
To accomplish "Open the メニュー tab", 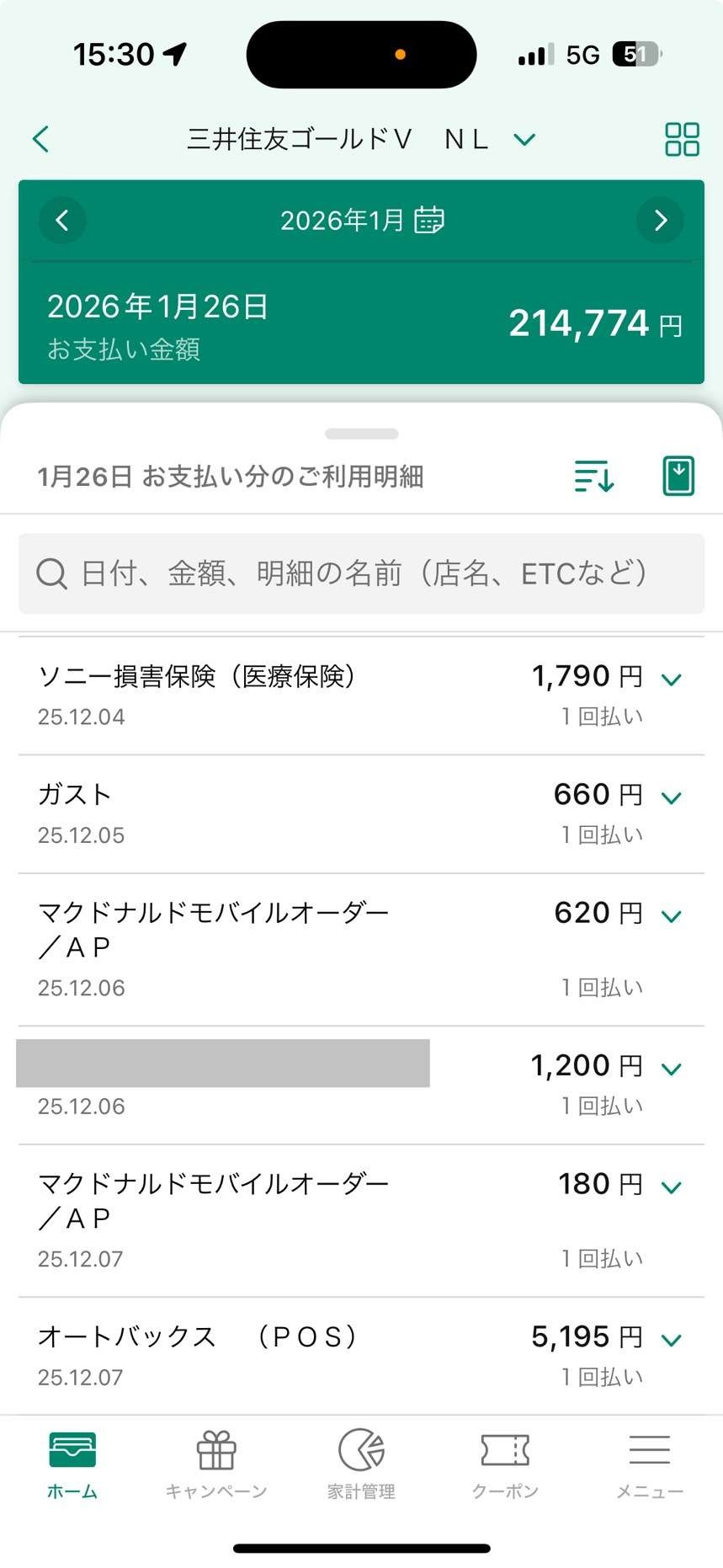I will (x=650, y=1466).
